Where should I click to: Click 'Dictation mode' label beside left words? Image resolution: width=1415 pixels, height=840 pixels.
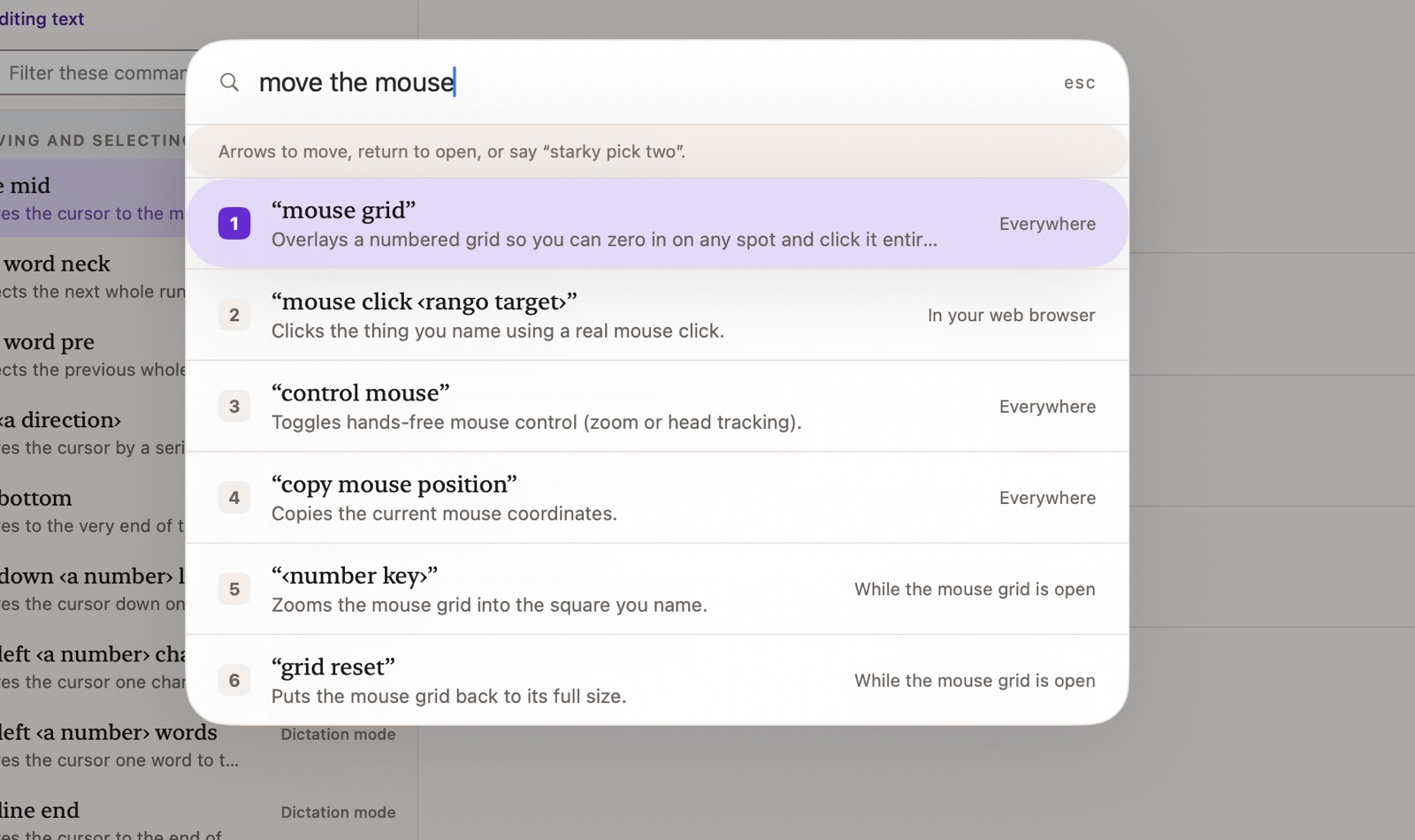[x=338, y=734]
